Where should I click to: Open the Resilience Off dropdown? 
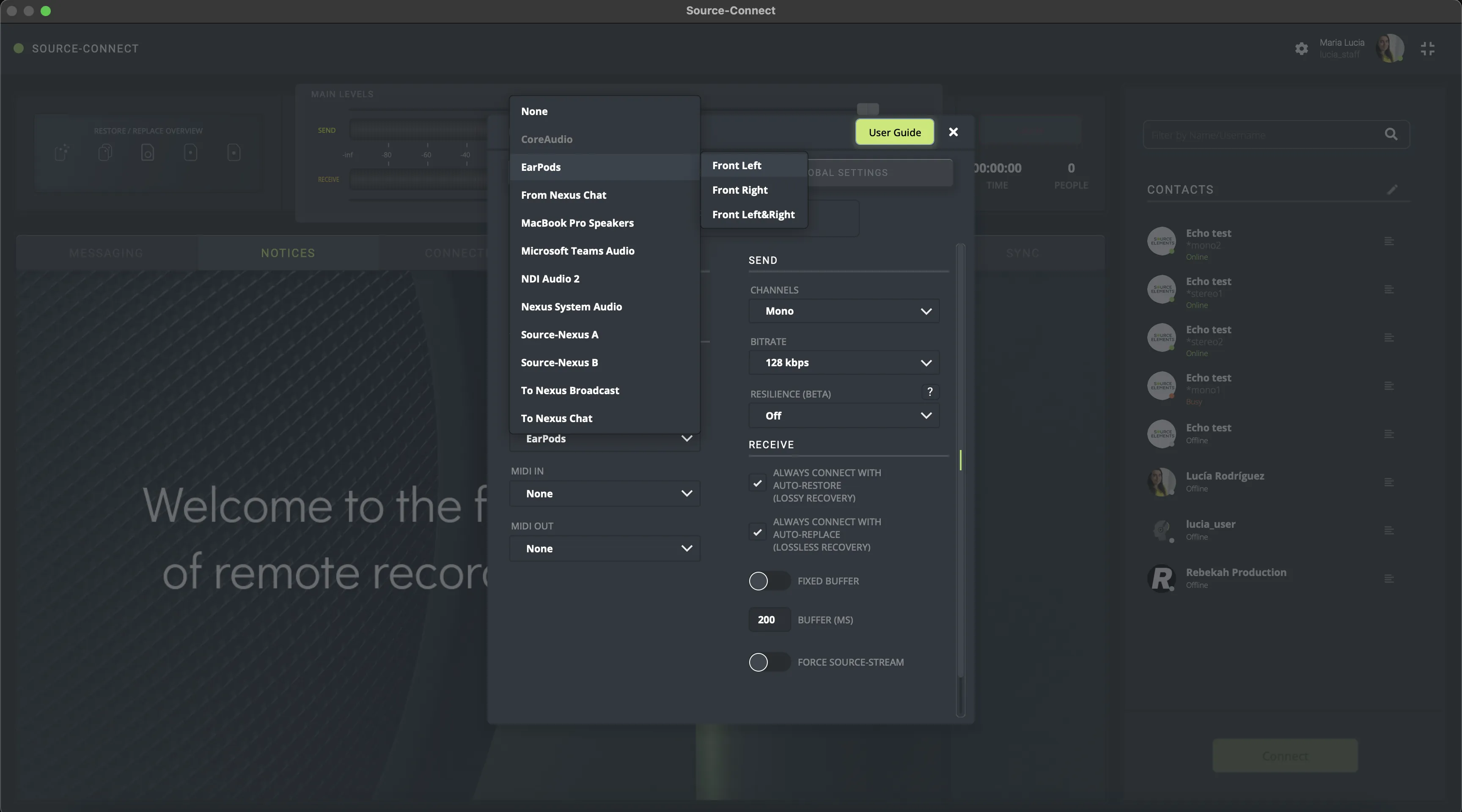pyautogui.click(x=844, y=415)
